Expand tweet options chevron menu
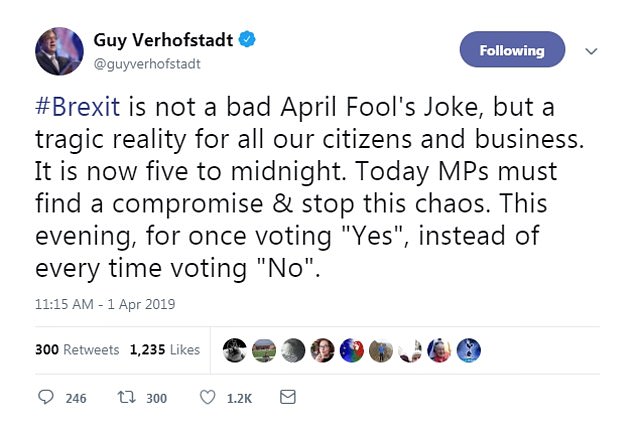Image resolution: width=634 pixels, height=432 pixels. (591, 51)
